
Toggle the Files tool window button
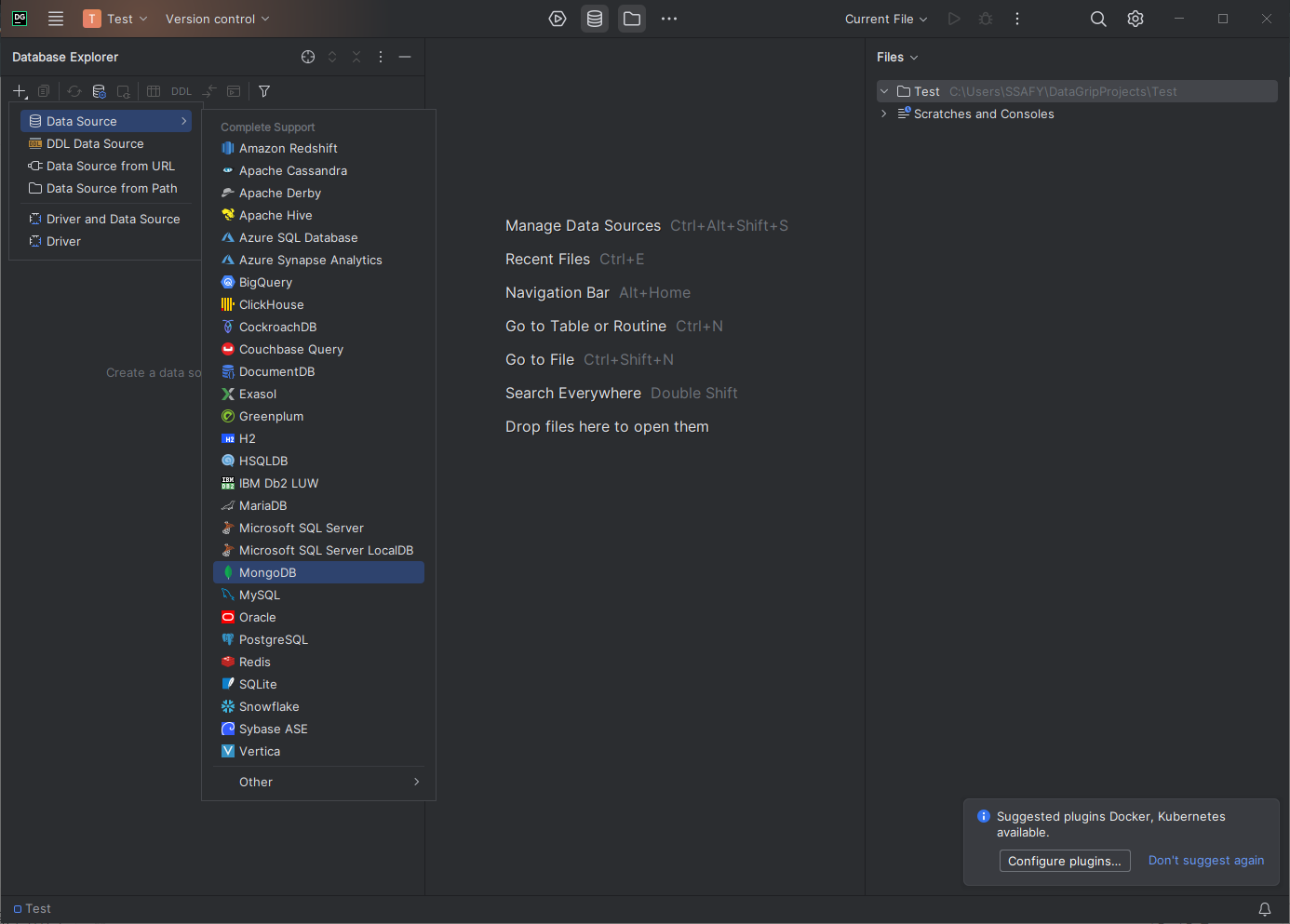point(632,19)
